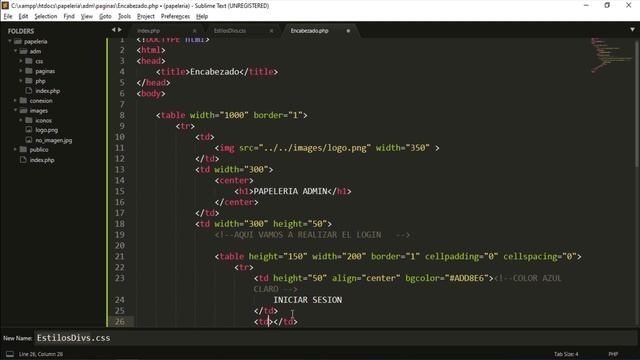Open the Goto menu

coord(105,16)
